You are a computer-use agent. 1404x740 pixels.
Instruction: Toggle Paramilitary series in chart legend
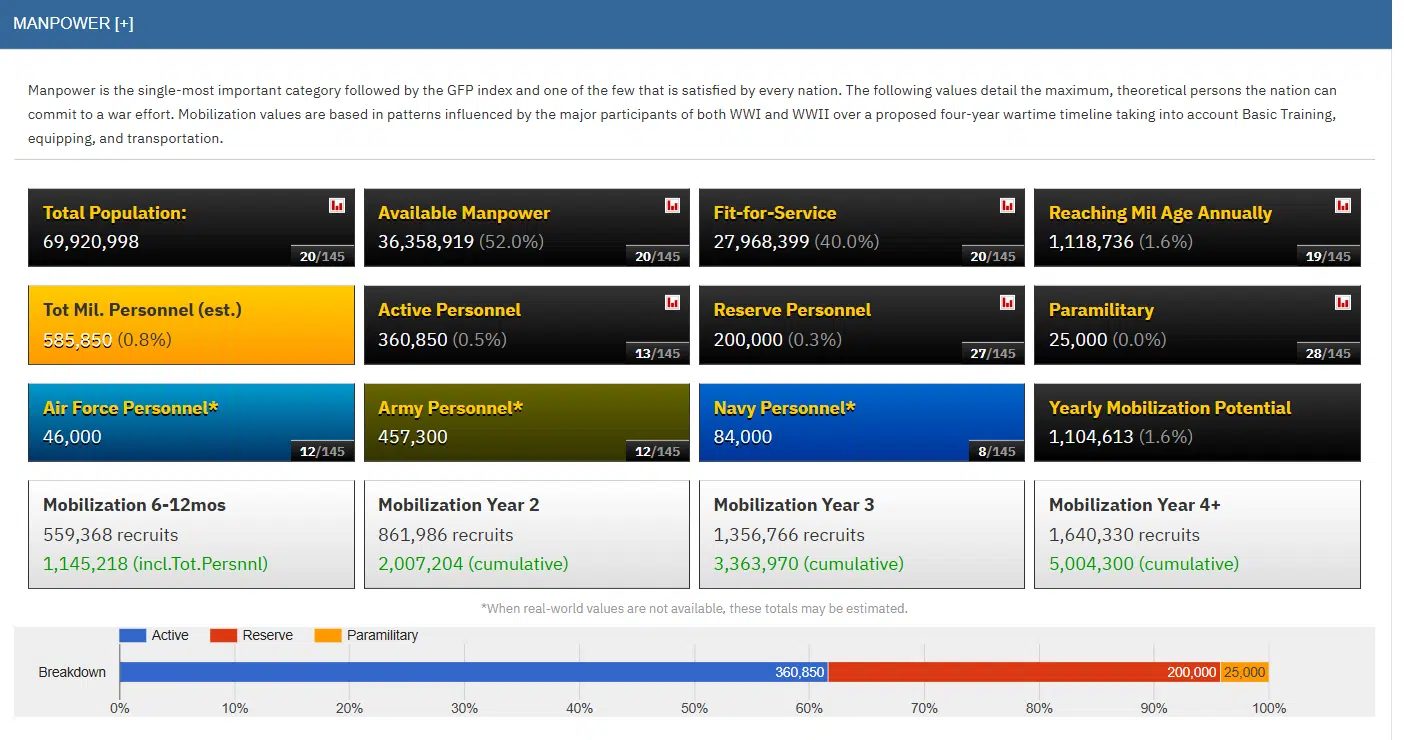(x=366, y=635)
